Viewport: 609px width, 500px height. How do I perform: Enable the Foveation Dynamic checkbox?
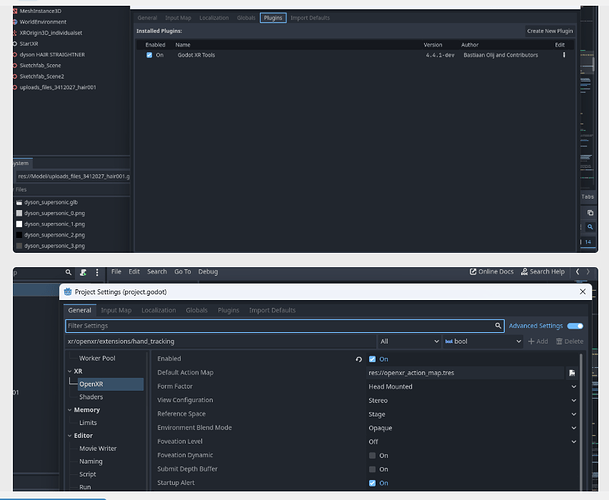coord(373,455)
